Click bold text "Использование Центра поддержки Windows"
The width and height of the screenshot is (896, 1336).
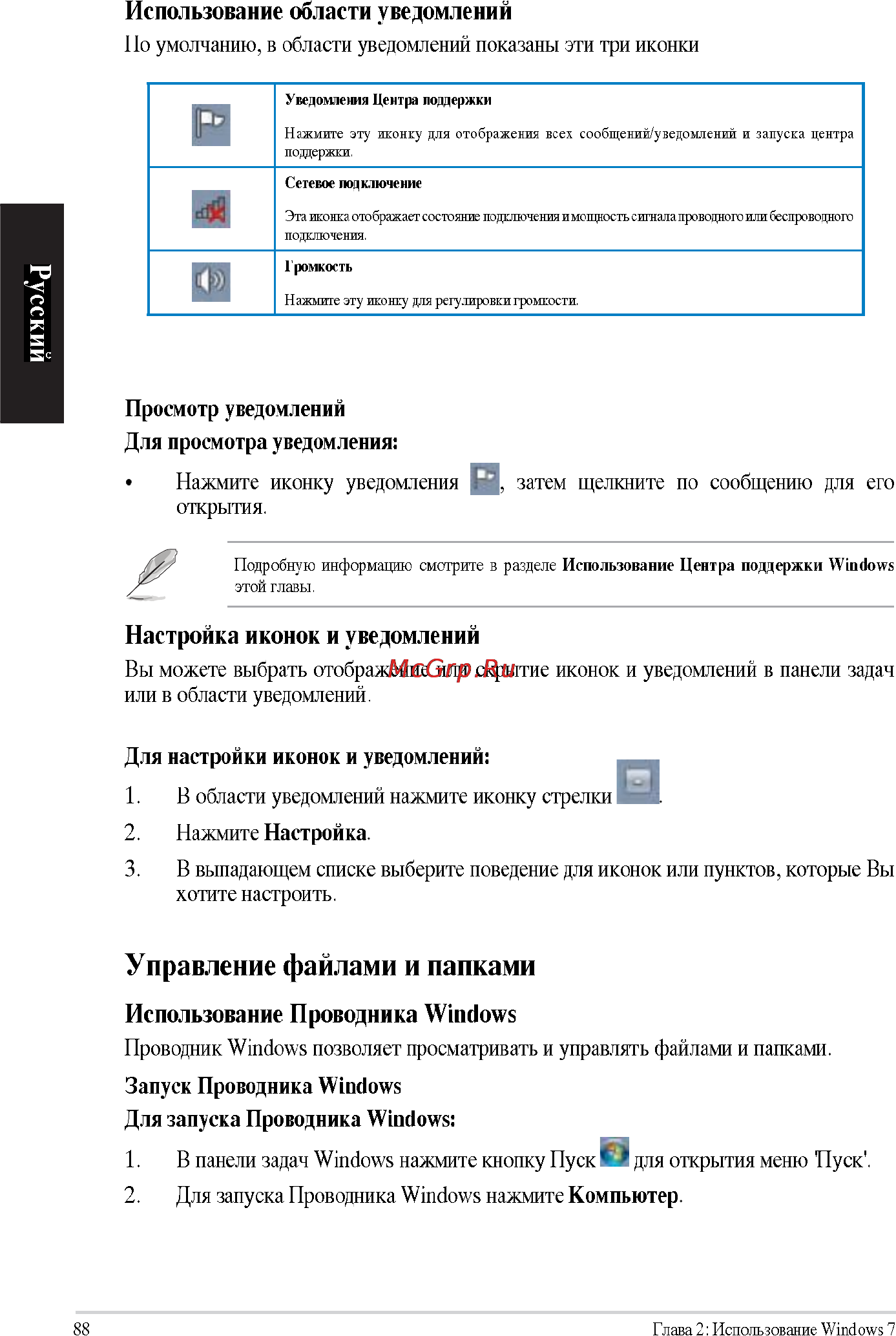[728, 565]
